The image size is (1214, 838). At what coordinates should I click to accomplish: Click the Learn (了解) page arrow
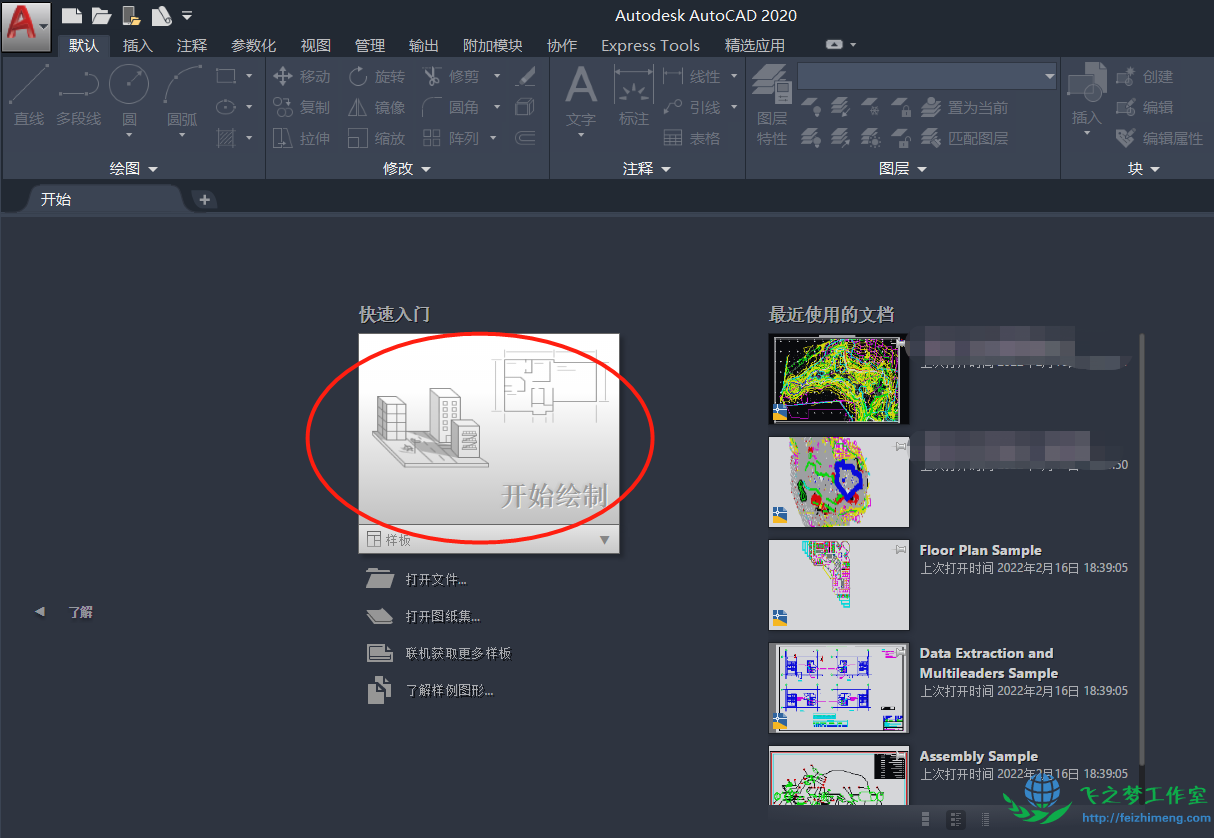(x=40, y=611)
